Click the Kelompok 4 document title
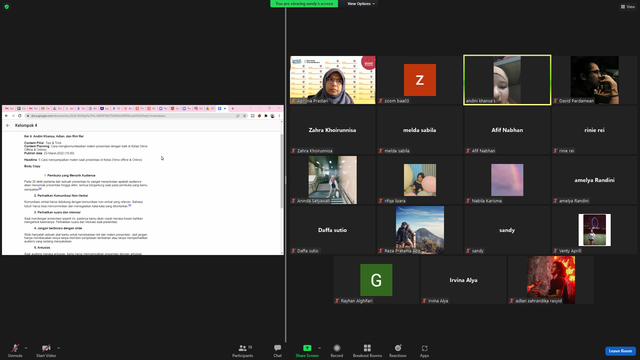This screenshot has height=360, width=640. [x=26, y=125]
